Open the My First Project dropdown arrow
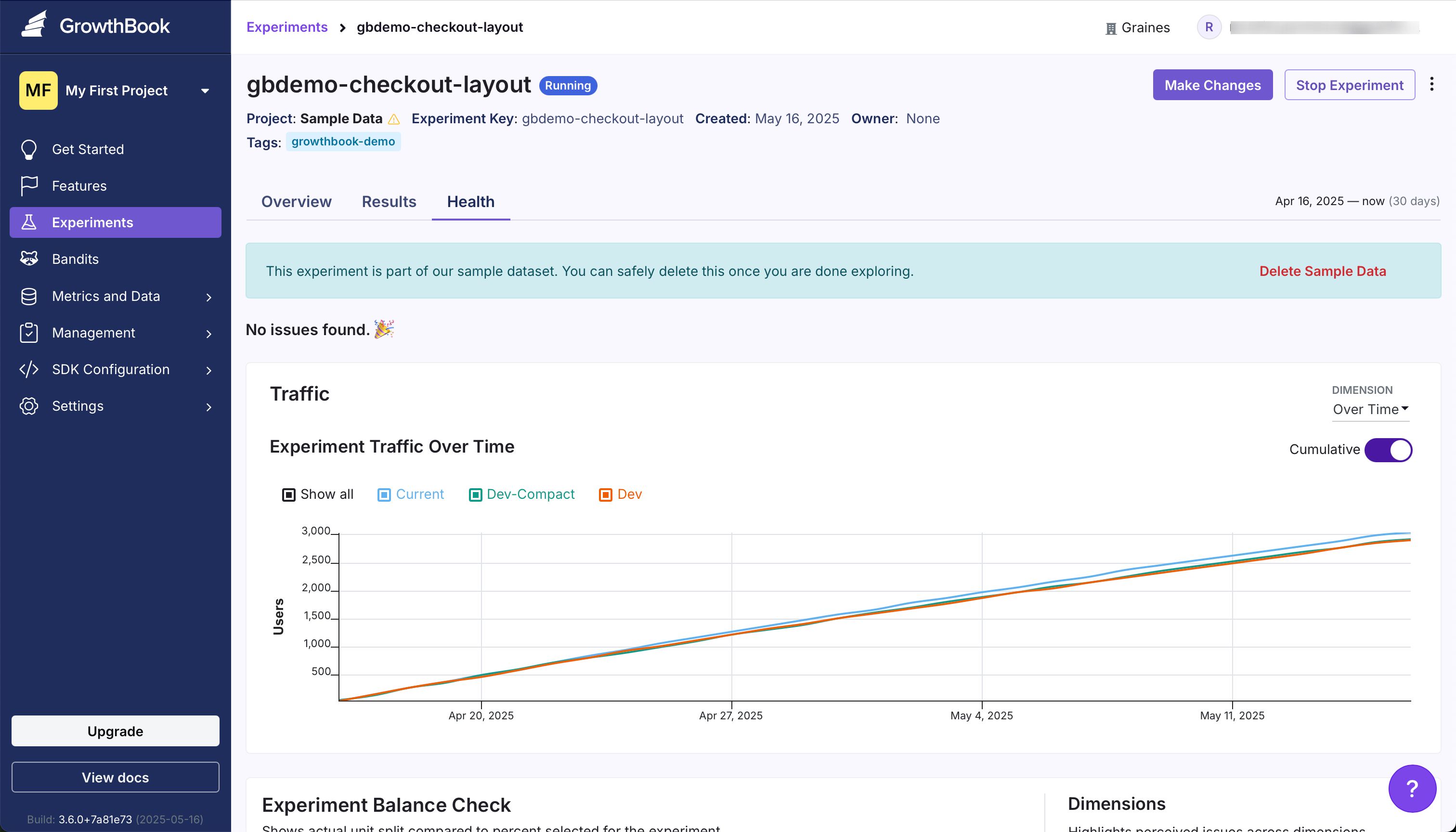This screenshot has height=832, width=1456. 205,91
